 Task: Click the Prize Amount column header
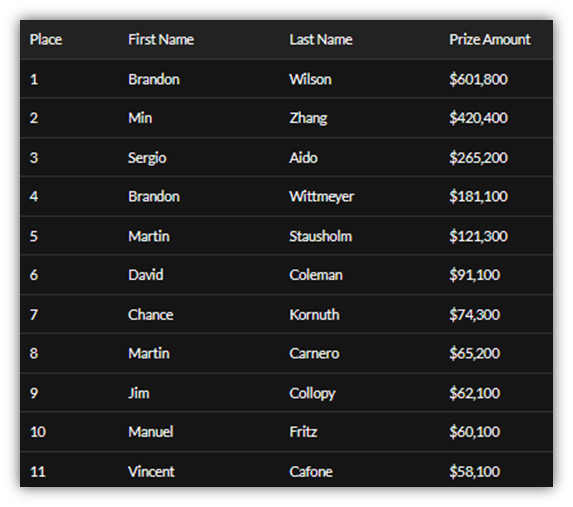pos(490,39)
